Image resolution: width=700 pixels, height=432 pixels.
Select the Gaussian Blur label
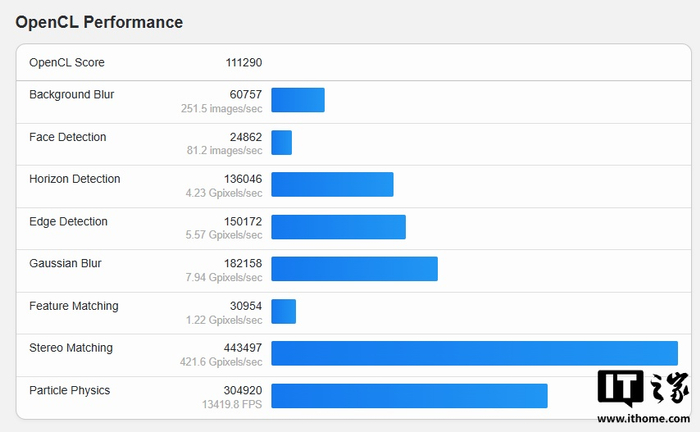[66, 263]
